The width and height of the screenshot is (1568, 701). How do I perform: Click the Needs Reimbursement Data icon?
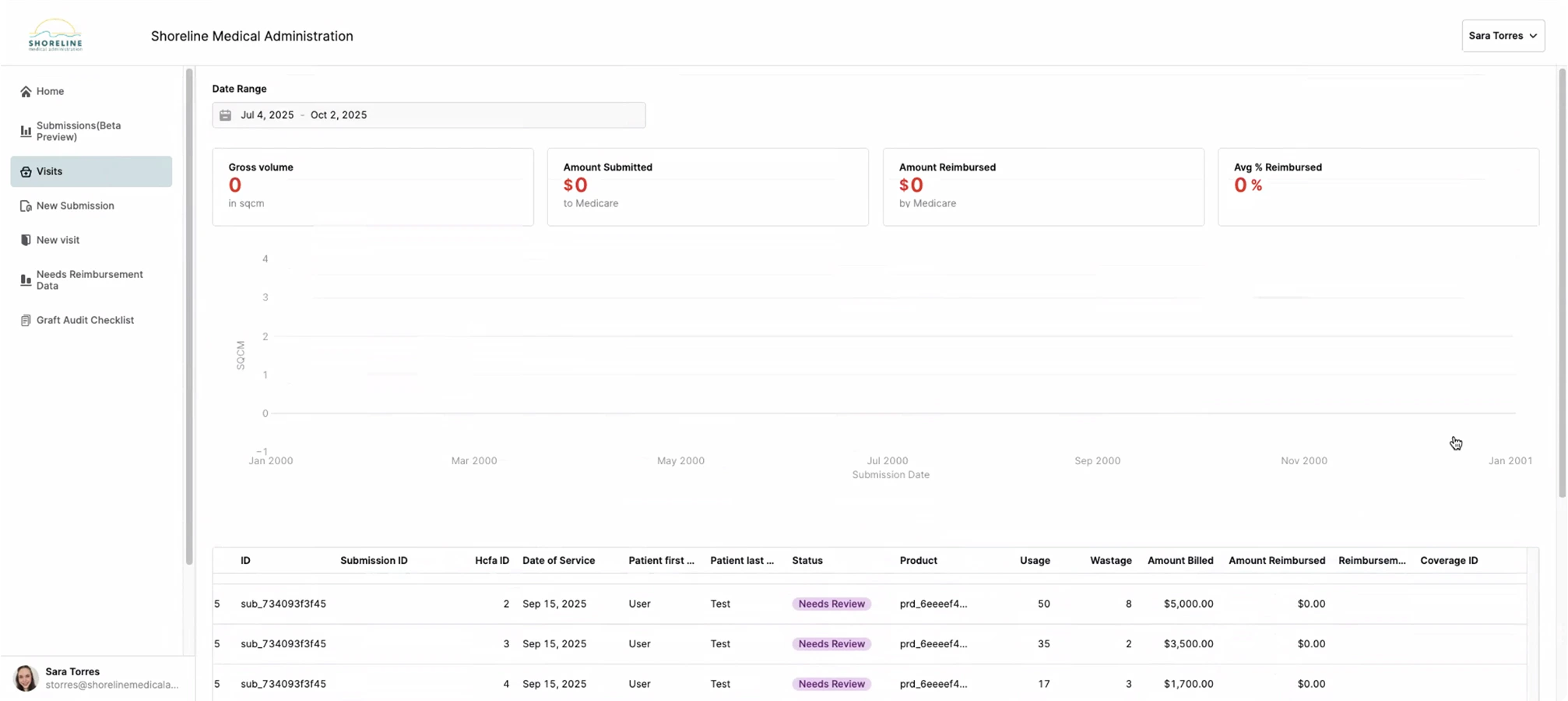tap(26, 280)
